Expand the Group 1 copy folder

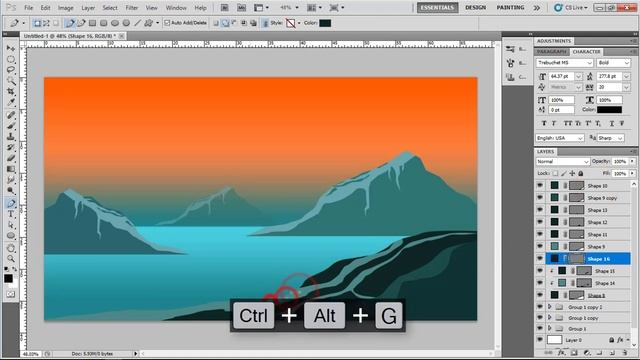tap(549, 318)
